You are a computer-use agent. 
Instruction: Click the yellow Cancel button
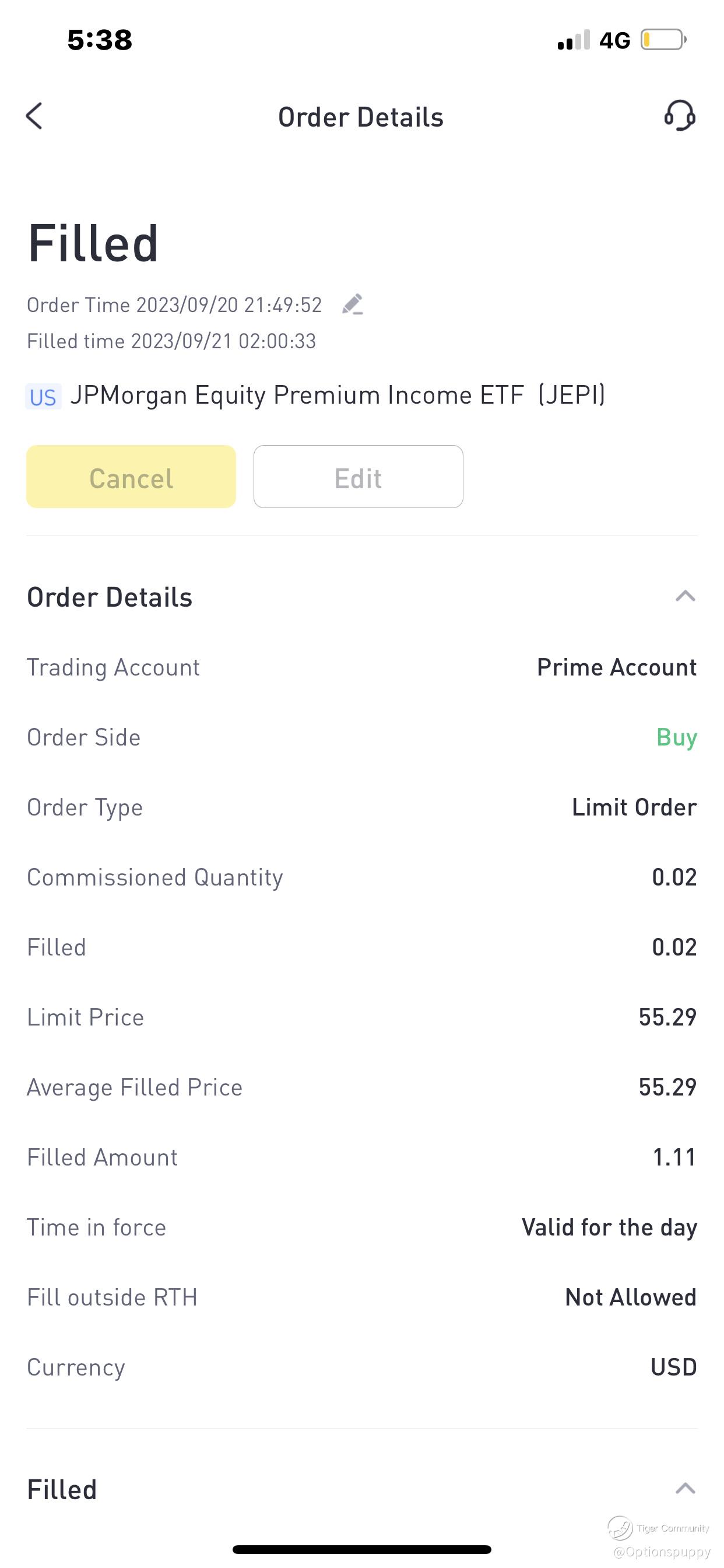(x=131, y=477)
